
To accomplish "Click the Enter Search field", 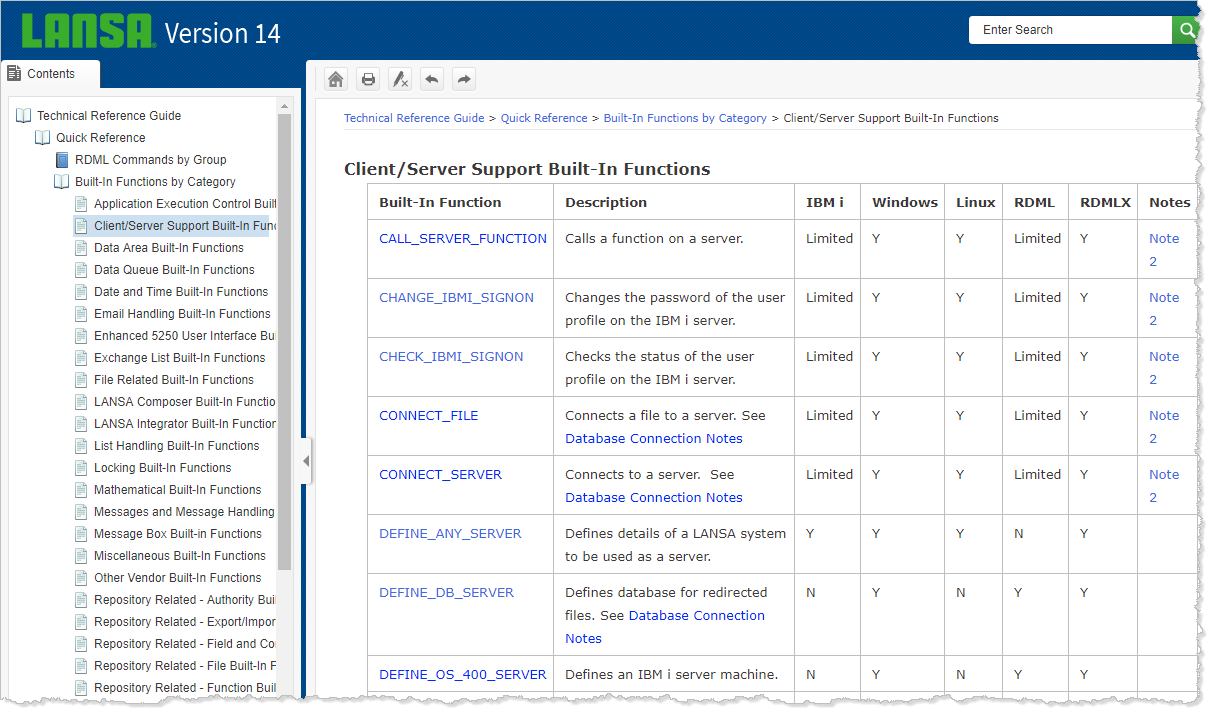I will point(1070,30).
